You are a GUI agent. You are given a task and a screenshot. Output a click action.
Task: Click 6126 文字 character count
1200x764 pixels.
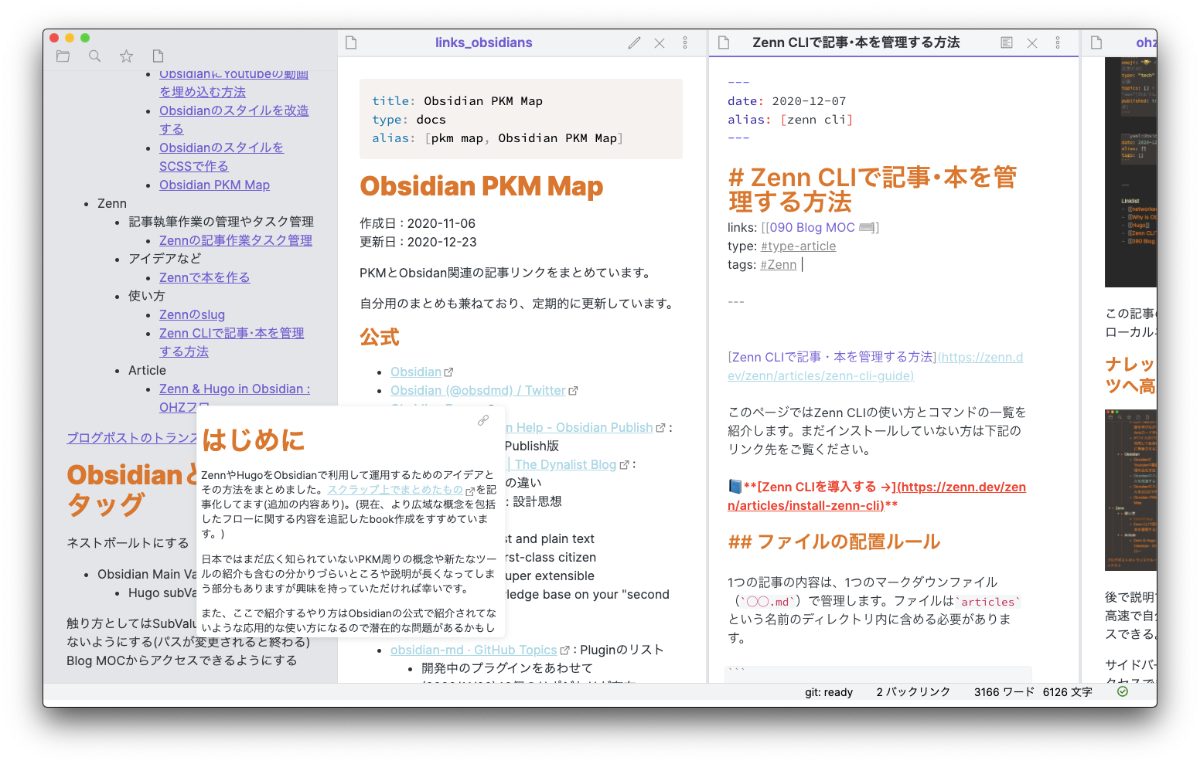point(1067,692)
